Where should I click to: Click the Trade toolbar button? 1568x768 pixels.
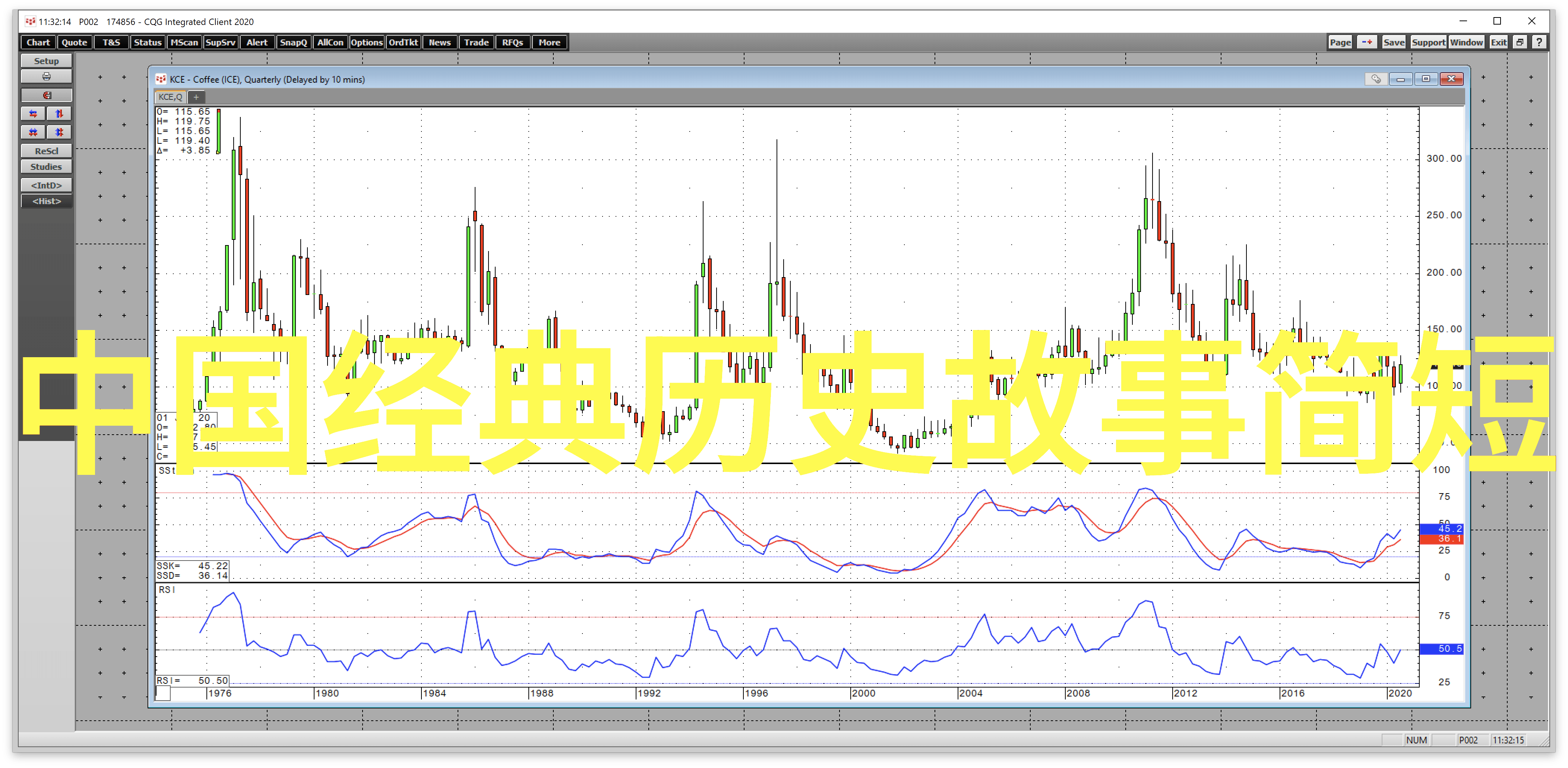(476, 42)
